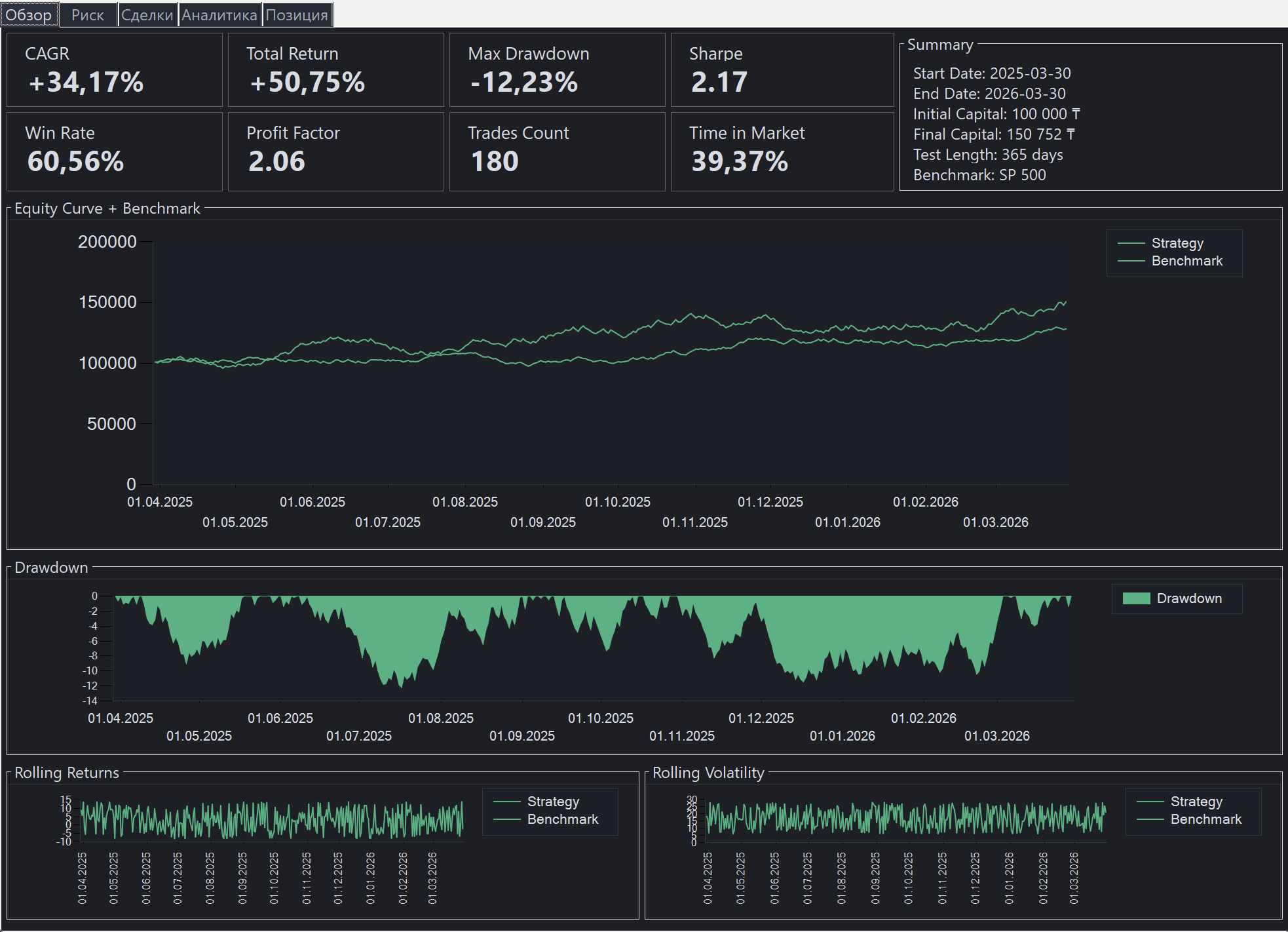Click the Total Return value +50,75%

307,83
